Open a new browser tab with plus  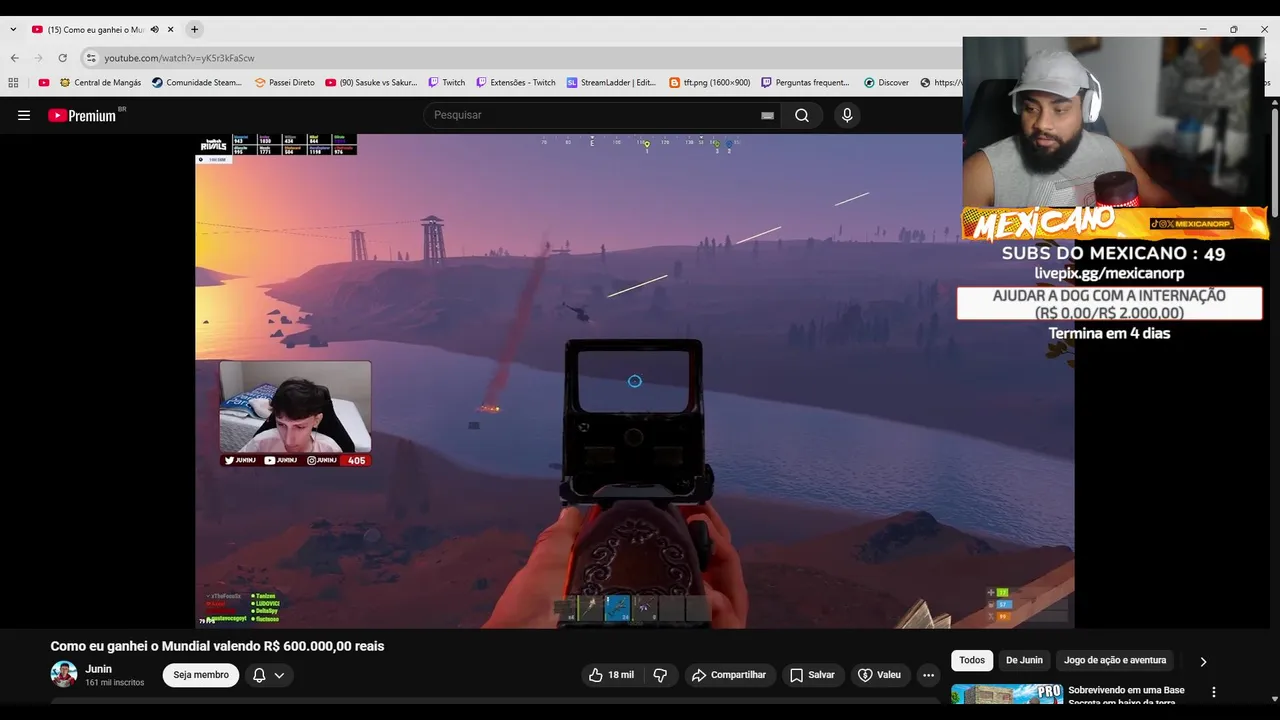click(x=194, y=29)
